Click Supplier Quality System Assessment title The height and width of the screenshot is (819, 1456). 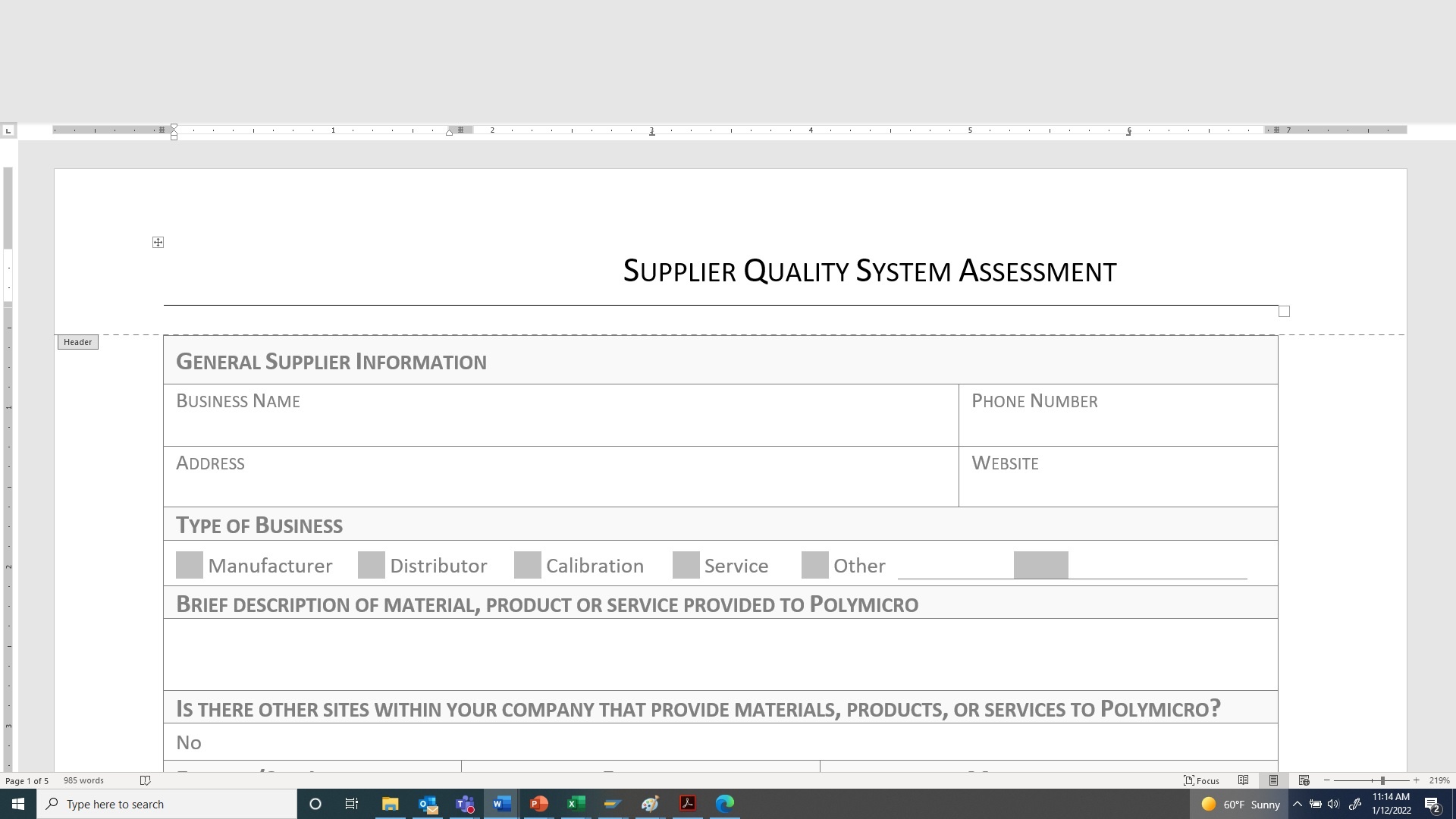(870, 271)
